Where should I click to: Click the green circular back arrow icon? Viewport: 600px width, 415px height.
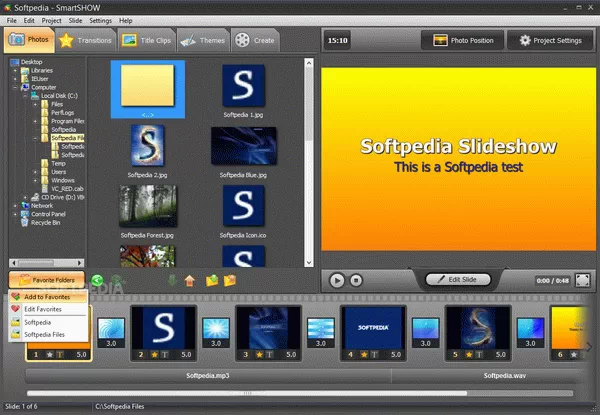(x=97, y=281)
